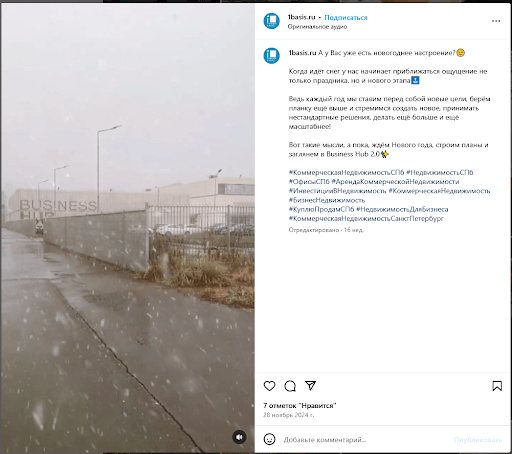Open hashtag #КуплюПродамСПб
The width and height of the screenshot is (512, 454).
tap(321, 209)
